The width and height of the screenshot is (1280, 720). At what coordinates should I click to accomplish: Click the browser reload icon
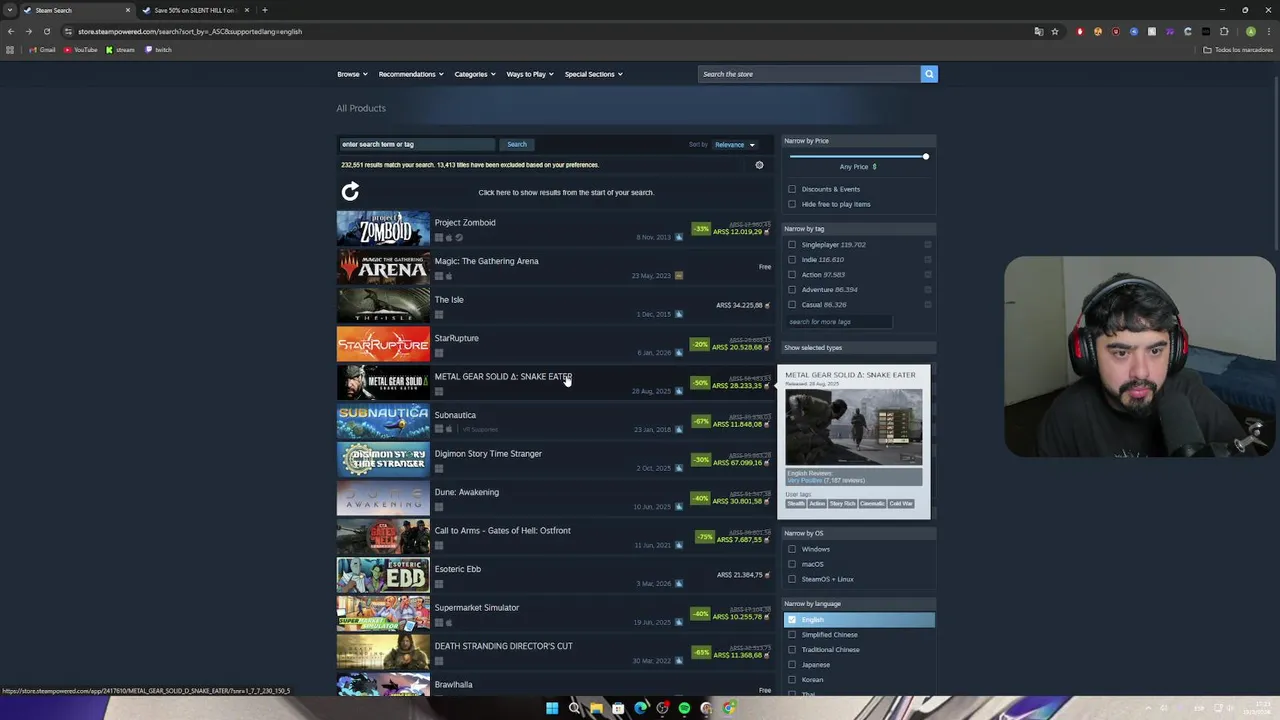(46, 31)
